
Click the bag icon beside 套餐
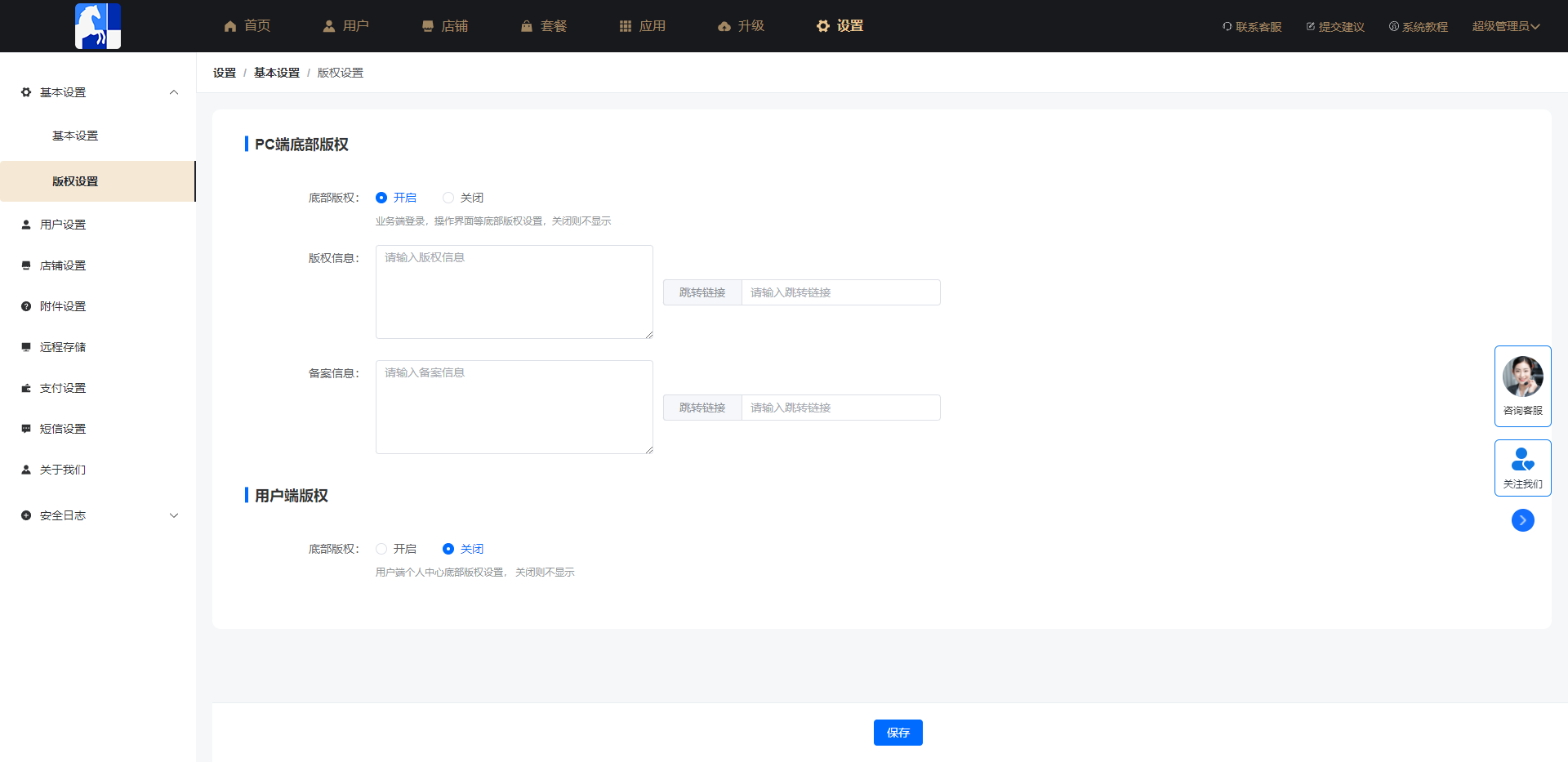527,26
